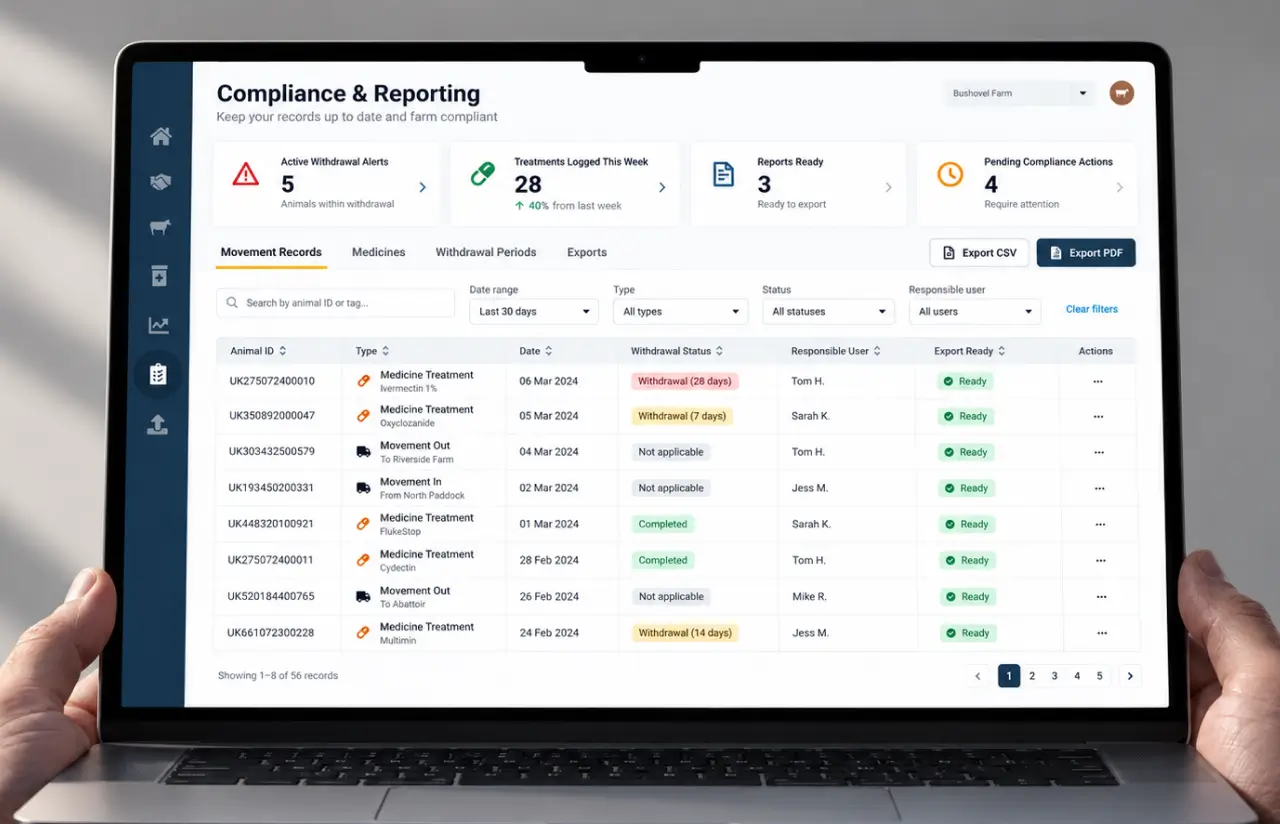The width and height of the screenshot is (1280, 824).
Task: Click the Withdrawal (28 days) status badge
Action: point(684,381)
